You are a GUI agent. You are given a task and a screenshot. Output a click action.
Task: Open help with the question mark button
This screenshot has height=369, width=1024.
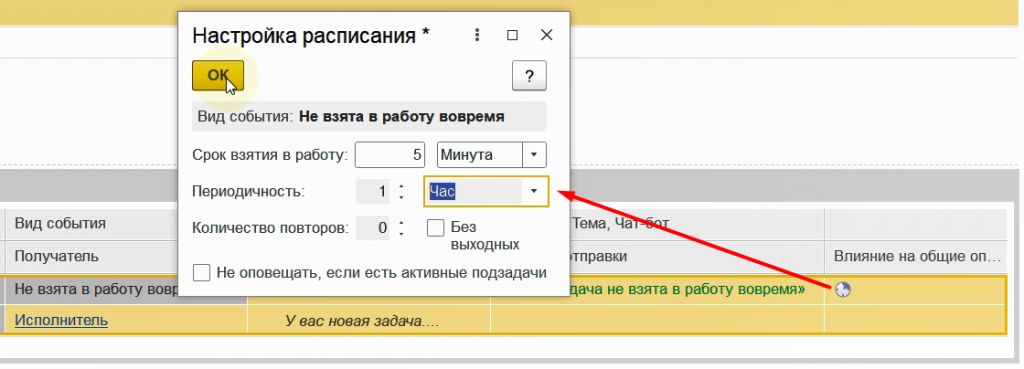529,76
